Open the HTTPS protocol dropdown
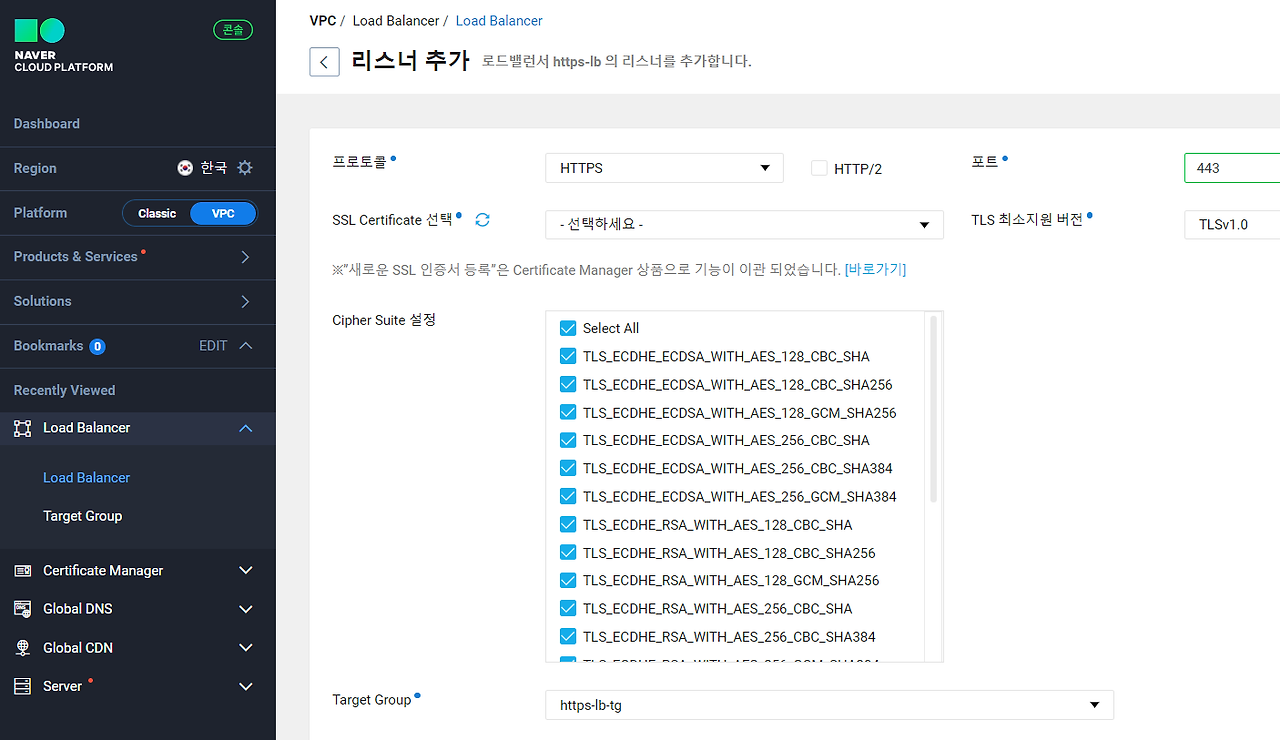1280x740 pixels. point(664,168)
